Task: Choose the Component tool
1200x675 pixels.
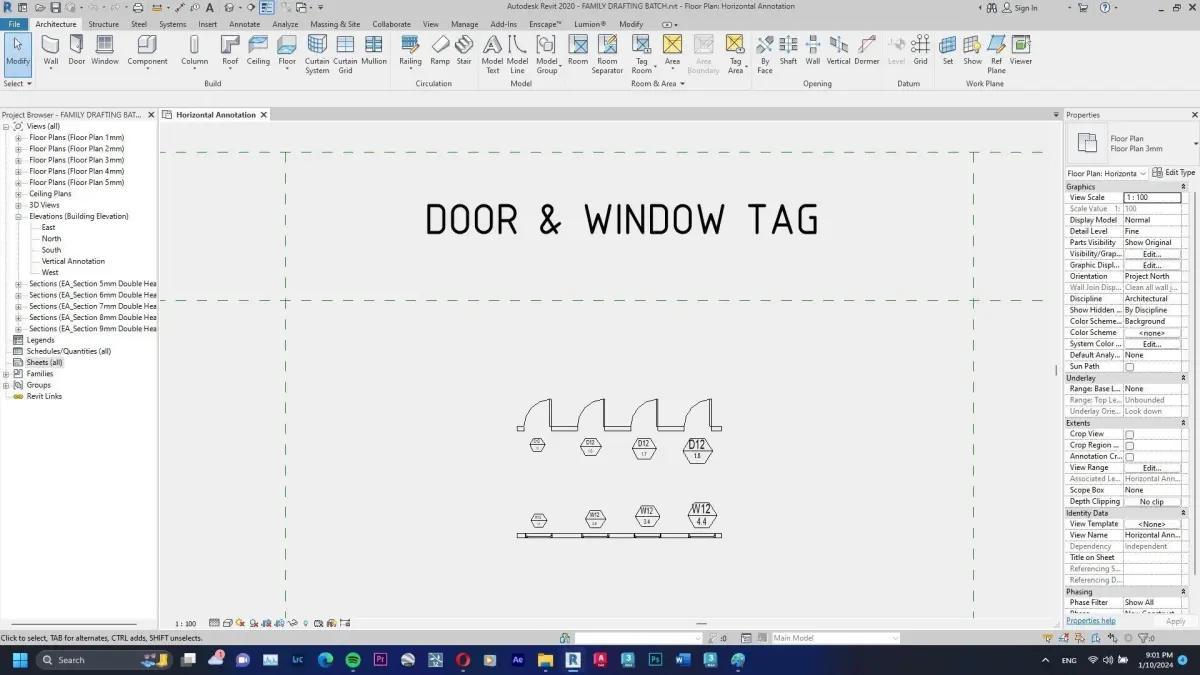Action: 147,50
